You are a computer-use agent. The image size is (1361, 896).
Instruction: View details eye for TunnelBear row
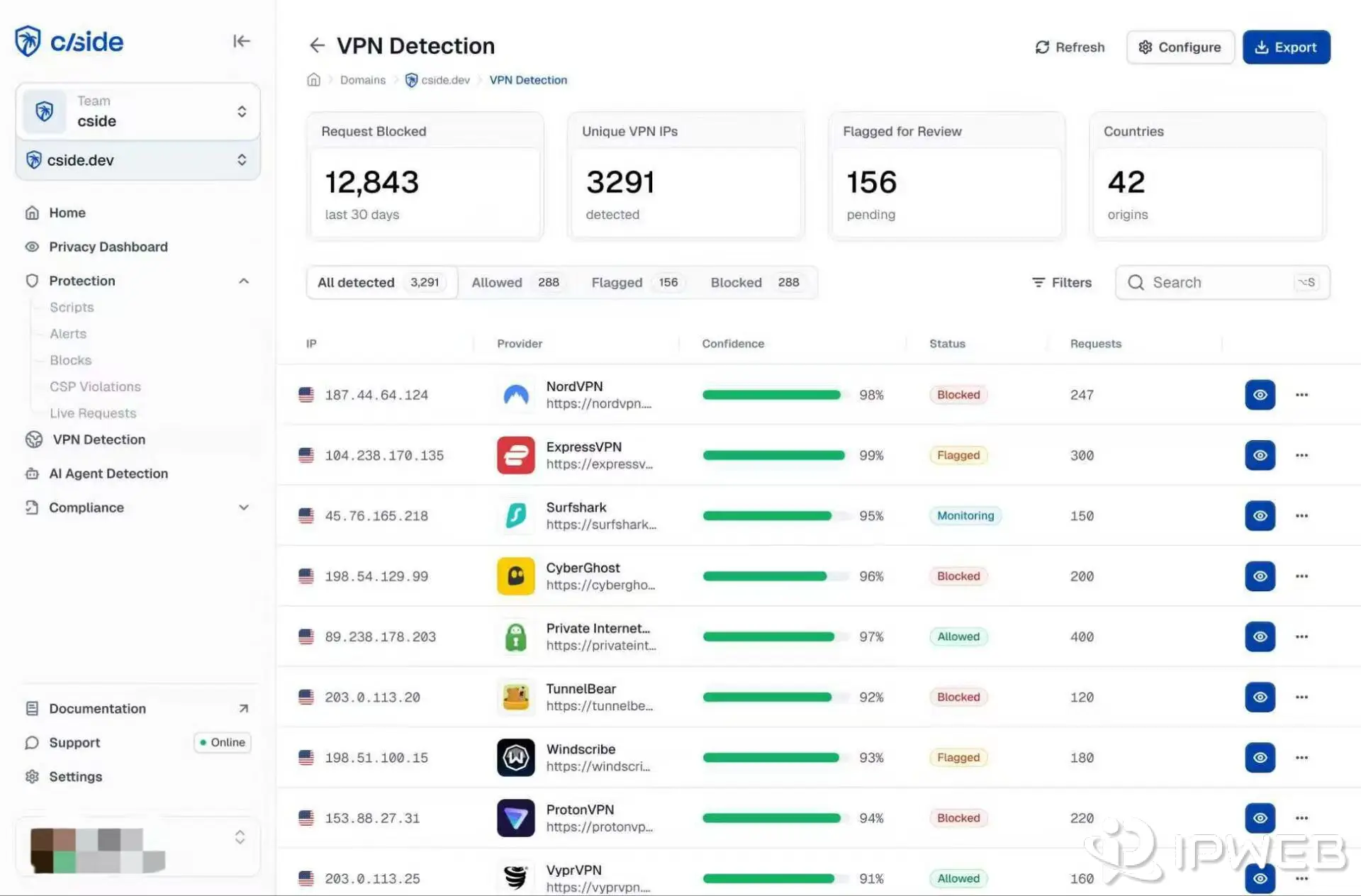1260,697
